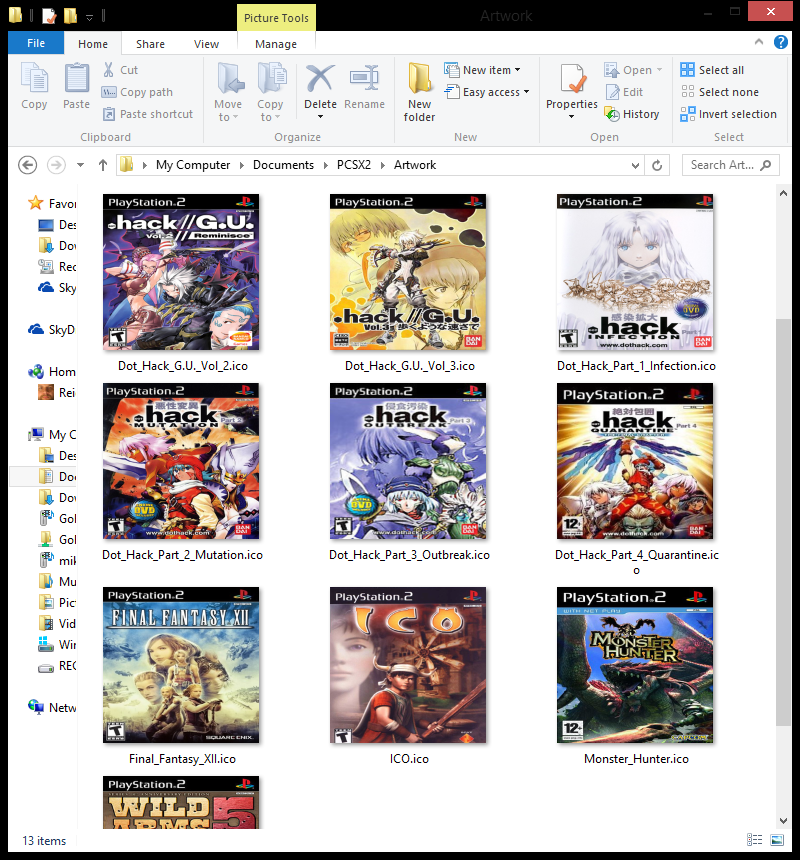Open the address bar history dropdown
This screenshot has width=800, height=860.
tap(635, 165)
